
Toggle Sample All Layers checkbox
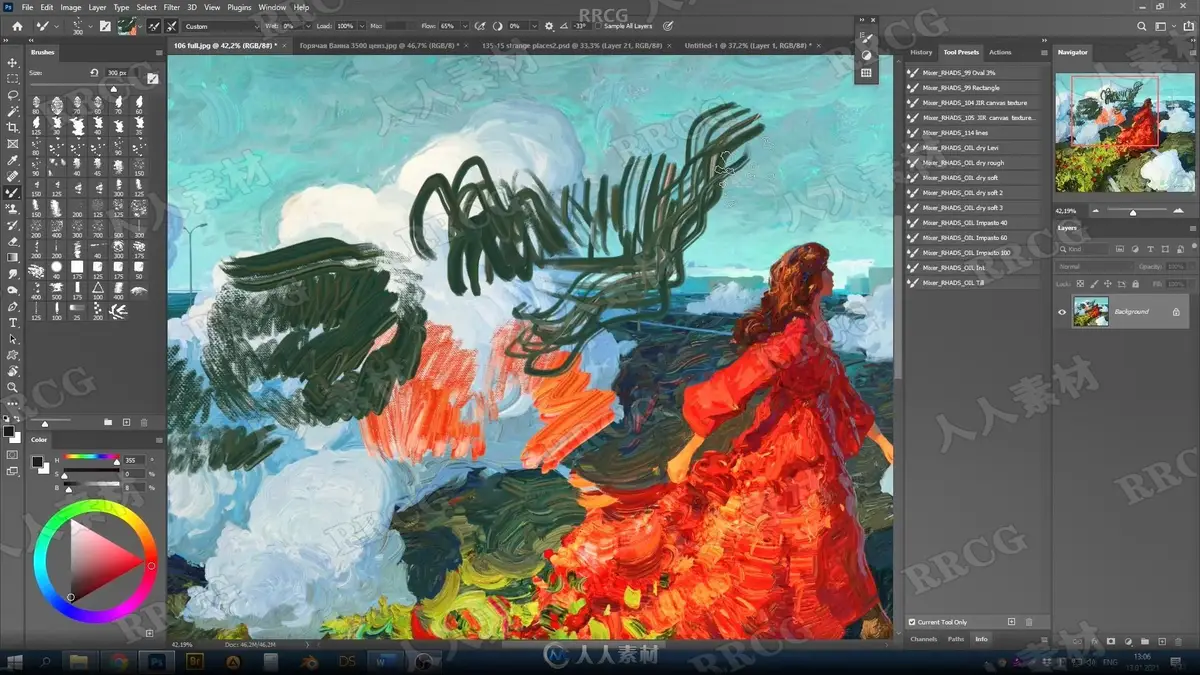coord(598,26)
